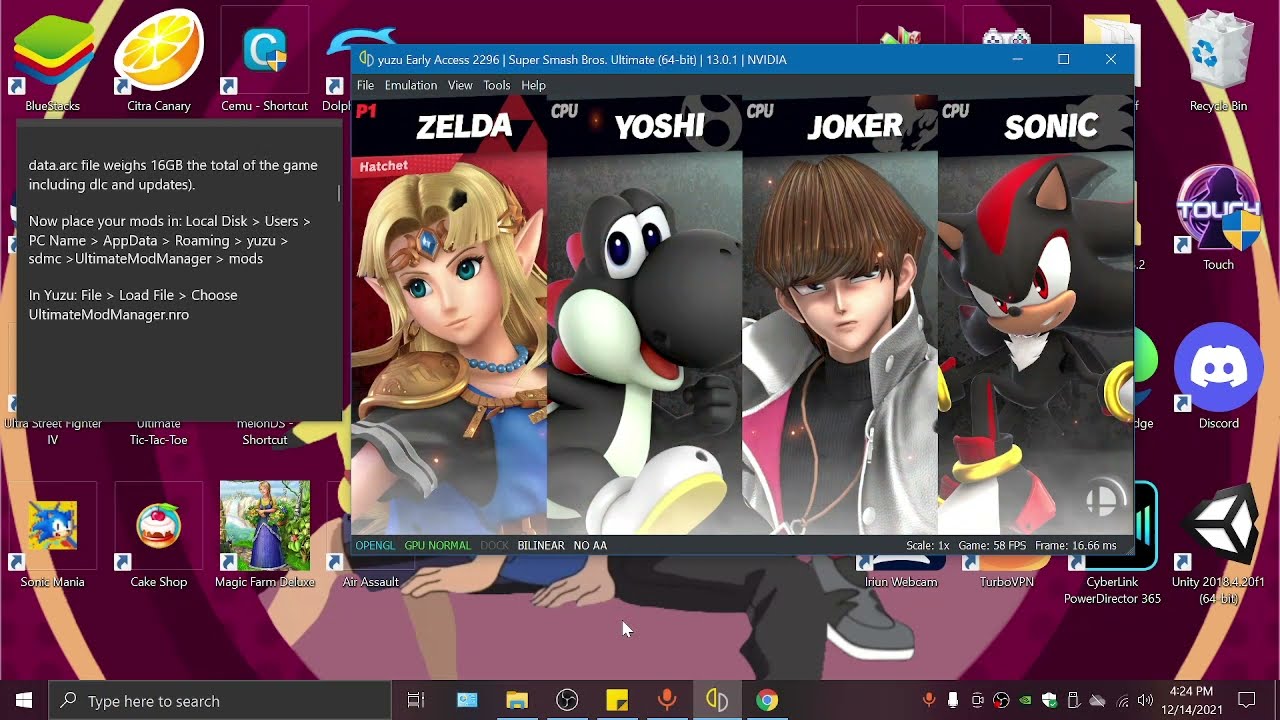1280x720 pixels.
Task: Toggle DOCK mode in yuzu status bar
Action: coord(494,546)
